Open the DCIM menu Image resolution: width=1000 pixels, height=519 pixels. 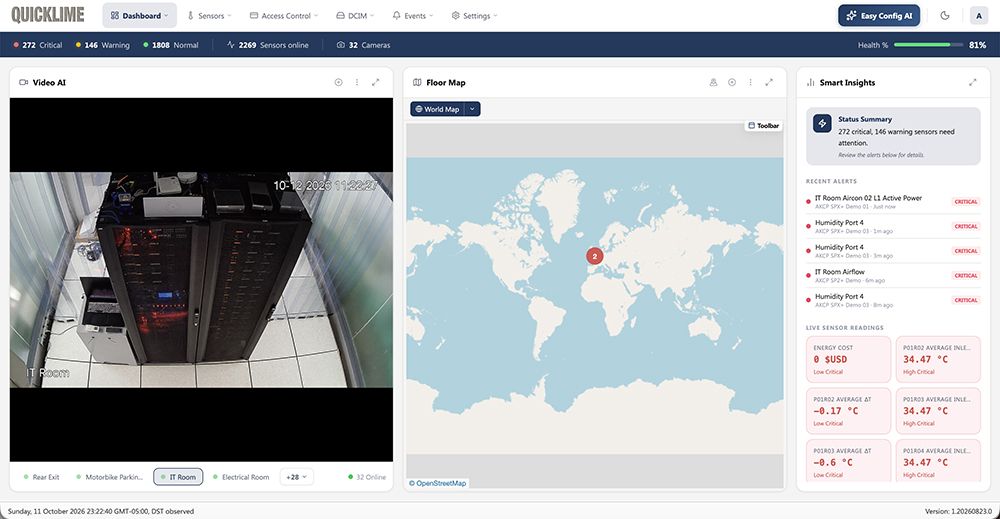pyautogui.click(x=355, y=15)
